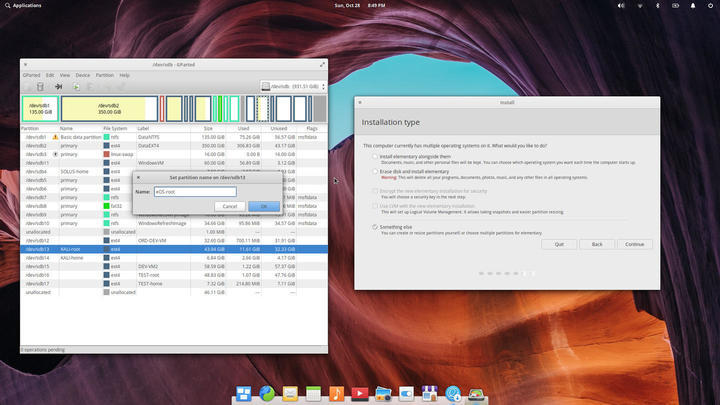Click the Partition column header
Viewport: 720px width, 405px height.
pos(39,129)
